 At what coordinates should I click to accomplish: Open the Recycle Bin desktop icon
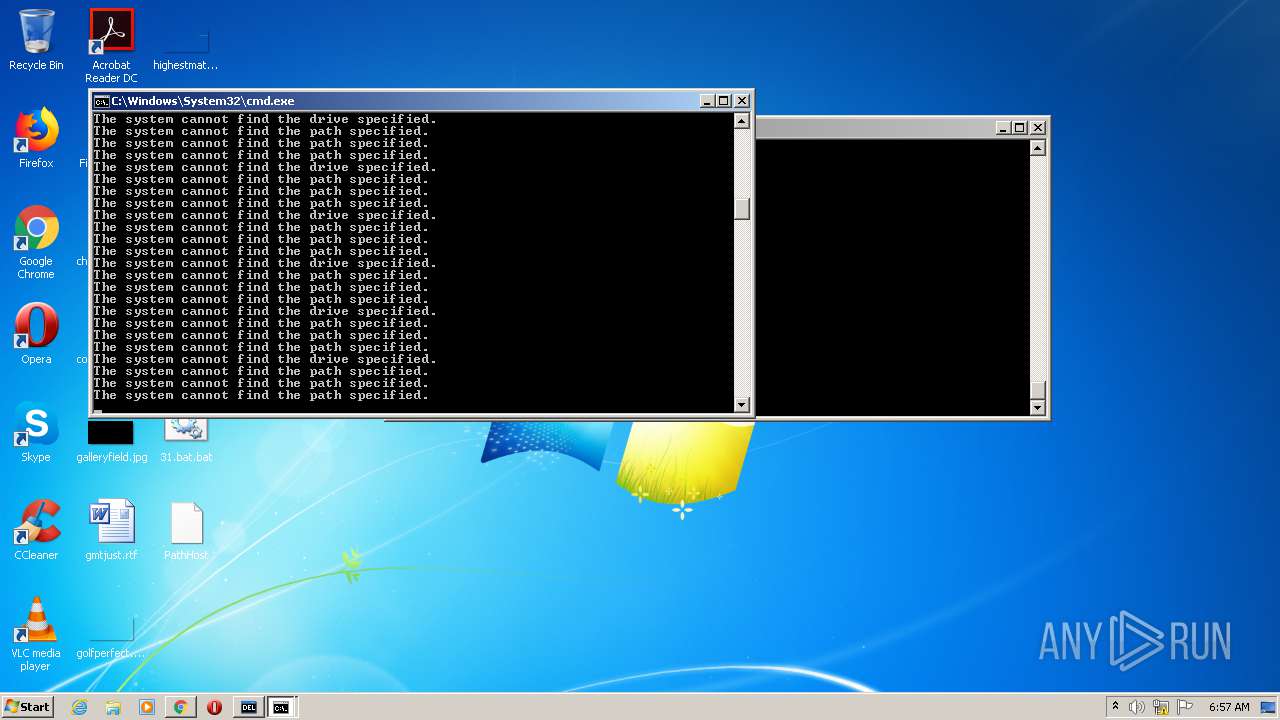[x=36, y=40]
